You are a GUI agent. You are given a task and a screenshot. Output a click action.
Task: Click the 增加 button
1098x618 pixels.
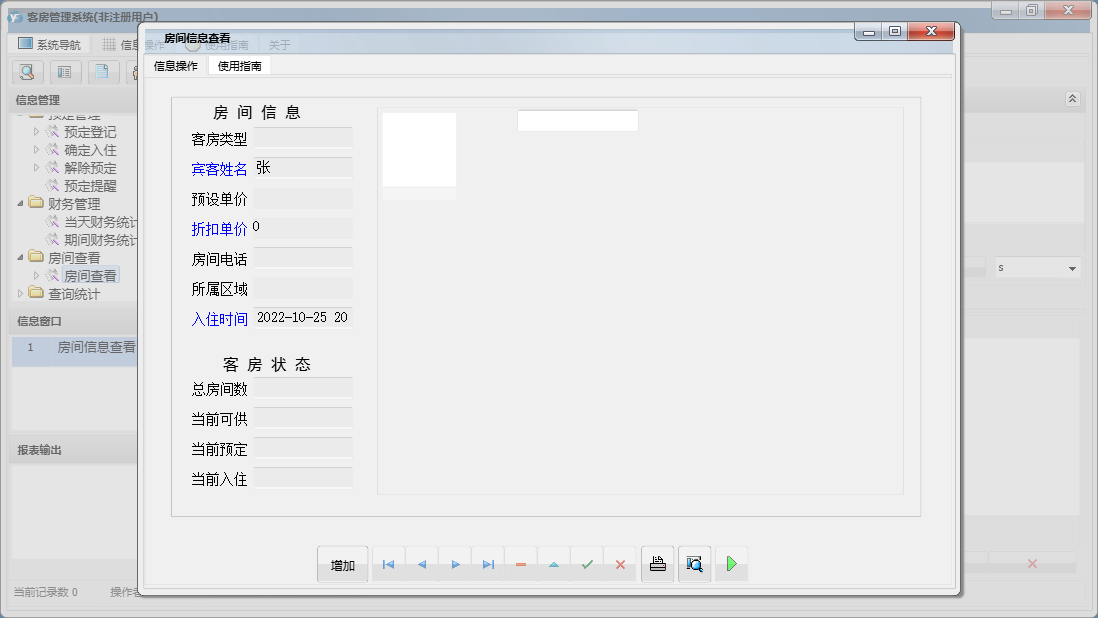(342, 564)
